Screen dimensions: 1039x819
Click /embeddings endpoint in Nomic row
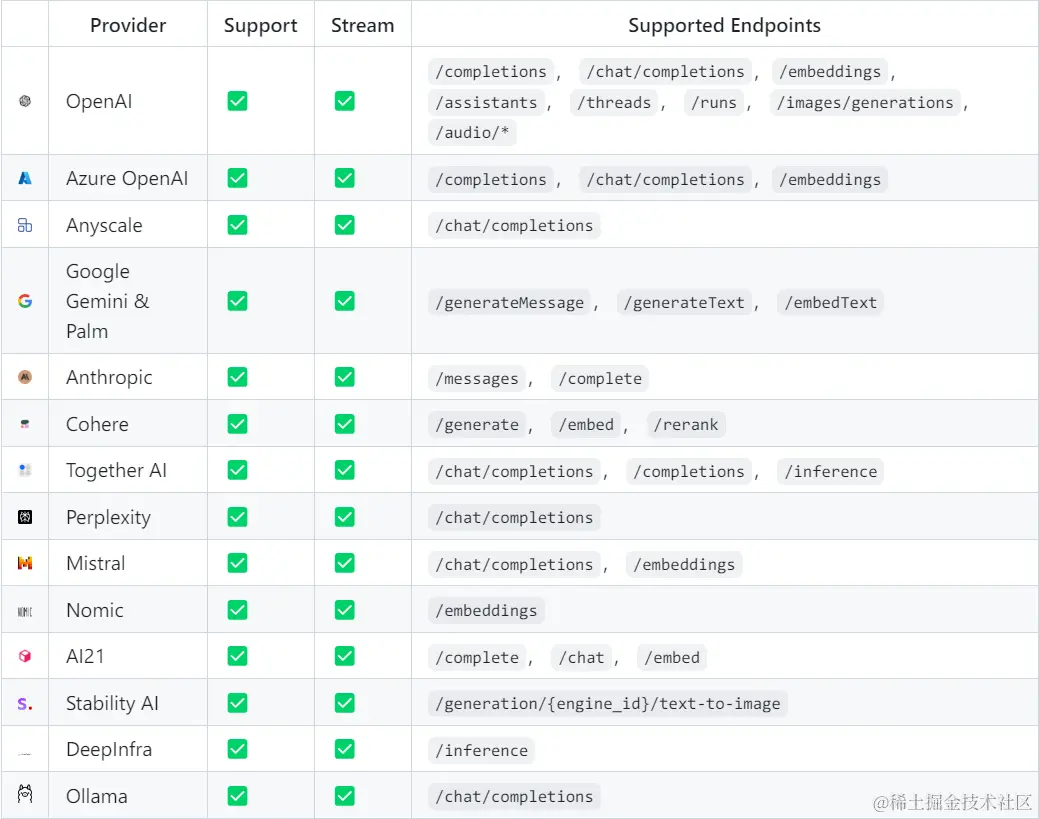[x=486, y=611]
